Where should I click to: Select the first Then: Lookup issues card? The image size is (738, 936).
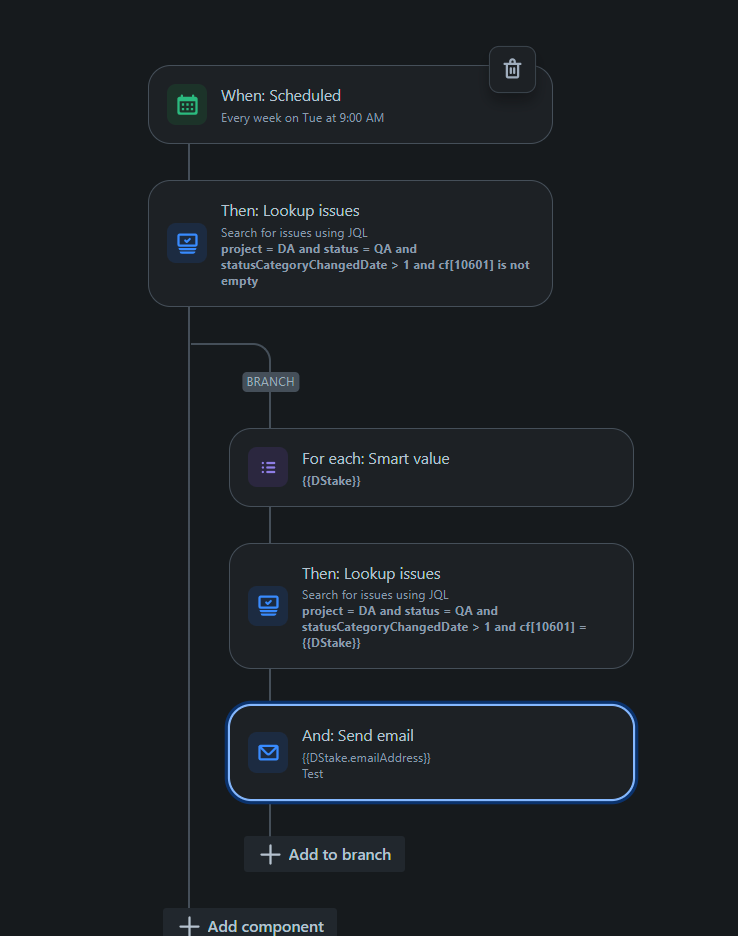click(x=350, y=244)
